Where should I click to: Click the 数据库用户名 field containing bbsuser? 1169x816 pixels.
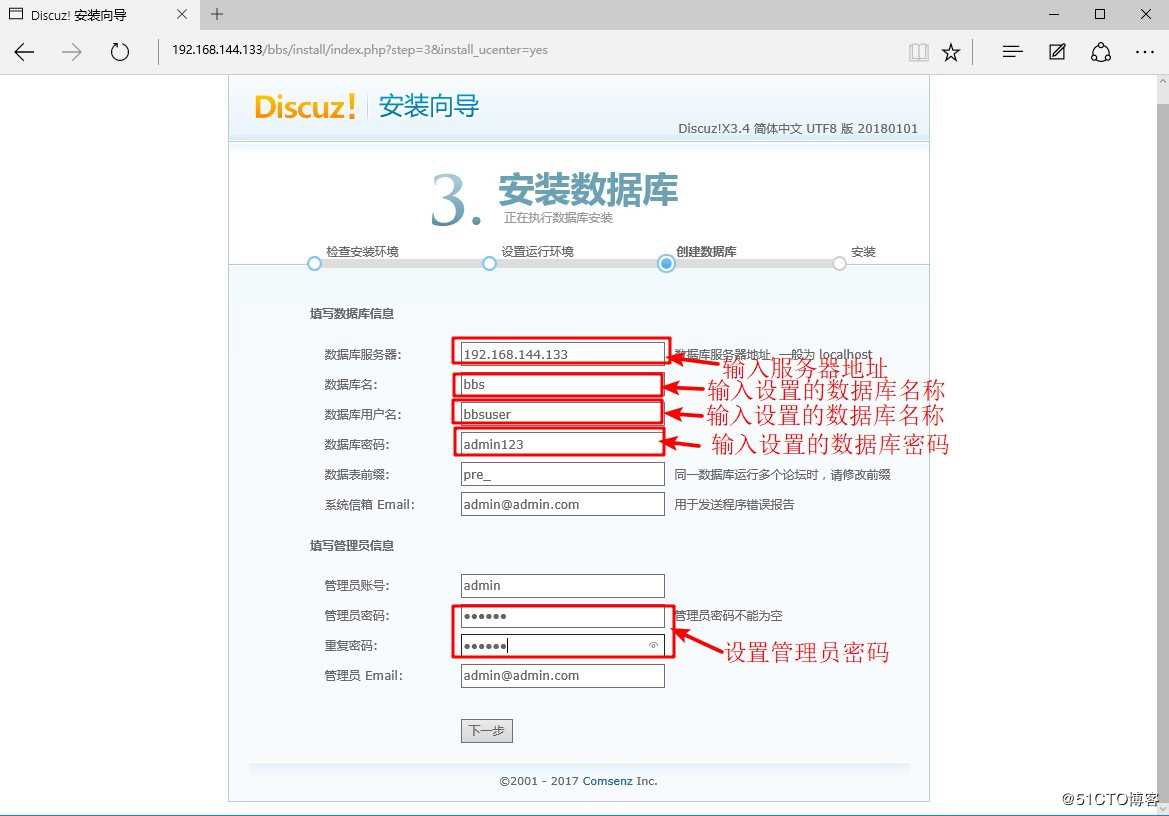[563, 414]
